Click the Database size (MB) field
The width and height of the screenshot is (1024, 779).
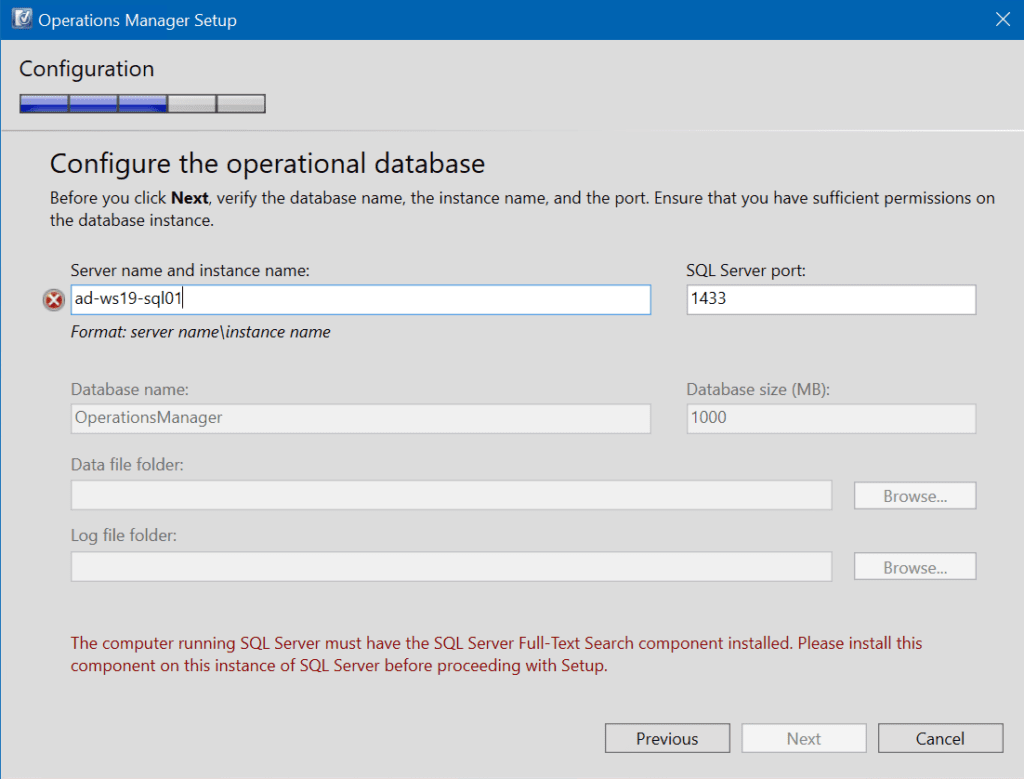coord(831,418)
